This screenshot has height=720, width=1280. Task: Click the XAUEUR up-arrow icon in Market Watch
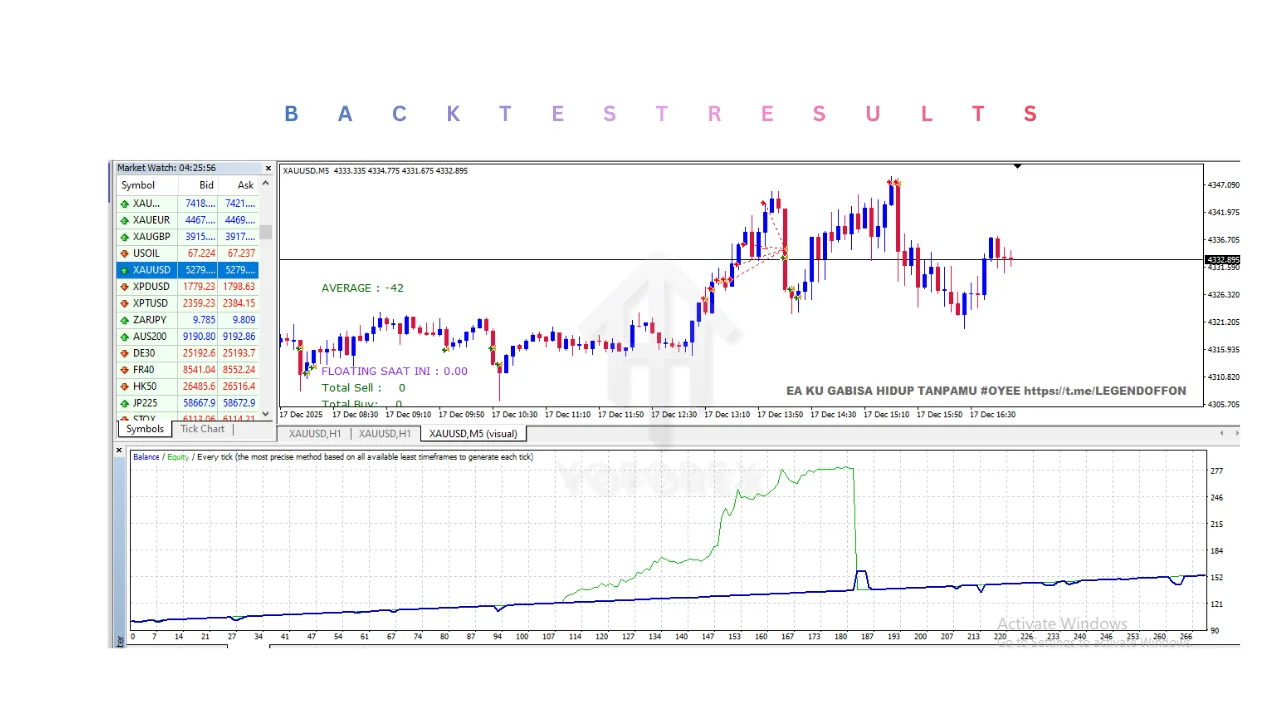pyautogui.click(x=124, y=220)
